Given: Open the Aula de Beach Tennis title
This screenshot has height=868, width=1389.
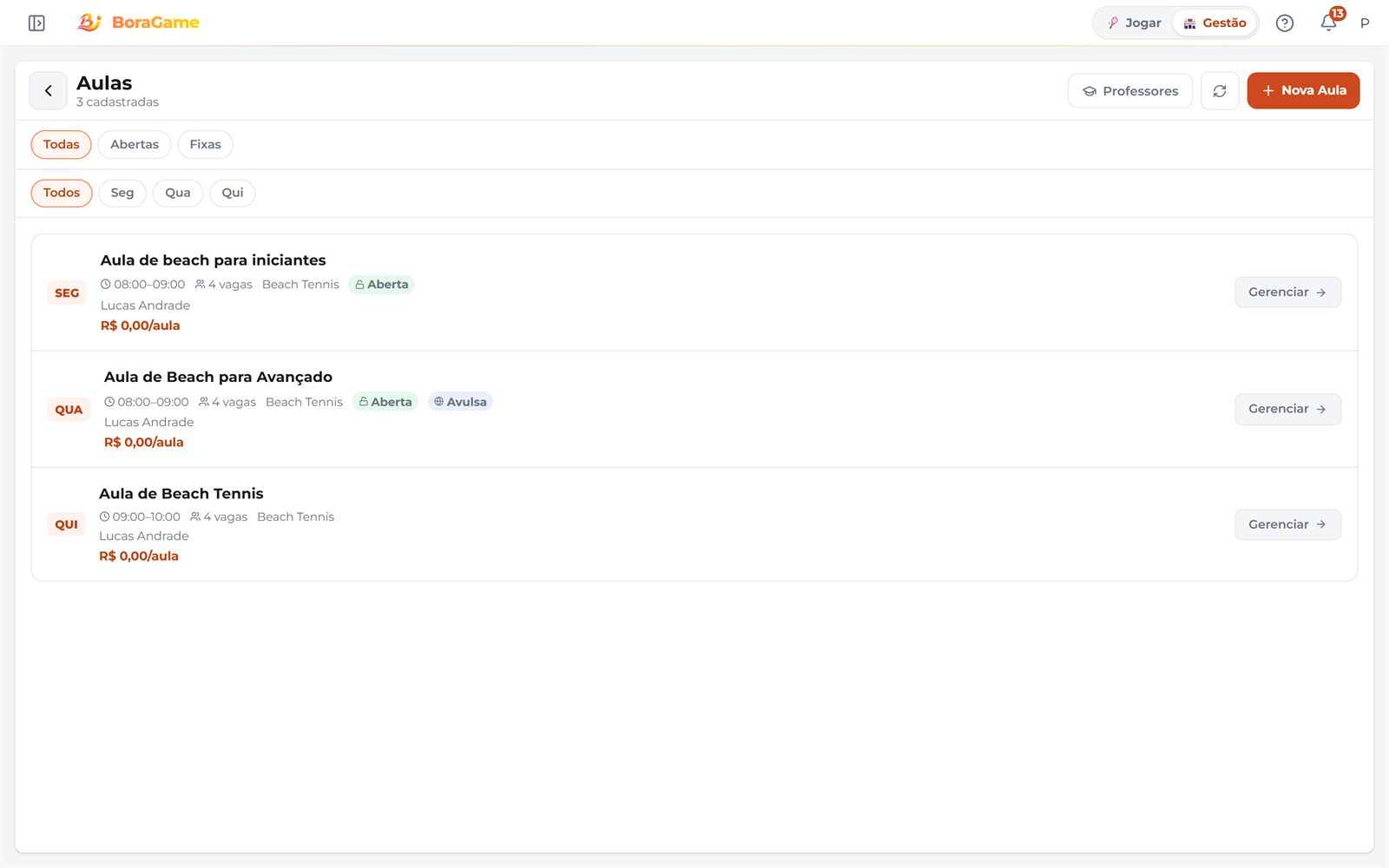Looking at the screenshot, I should [181, 494].
